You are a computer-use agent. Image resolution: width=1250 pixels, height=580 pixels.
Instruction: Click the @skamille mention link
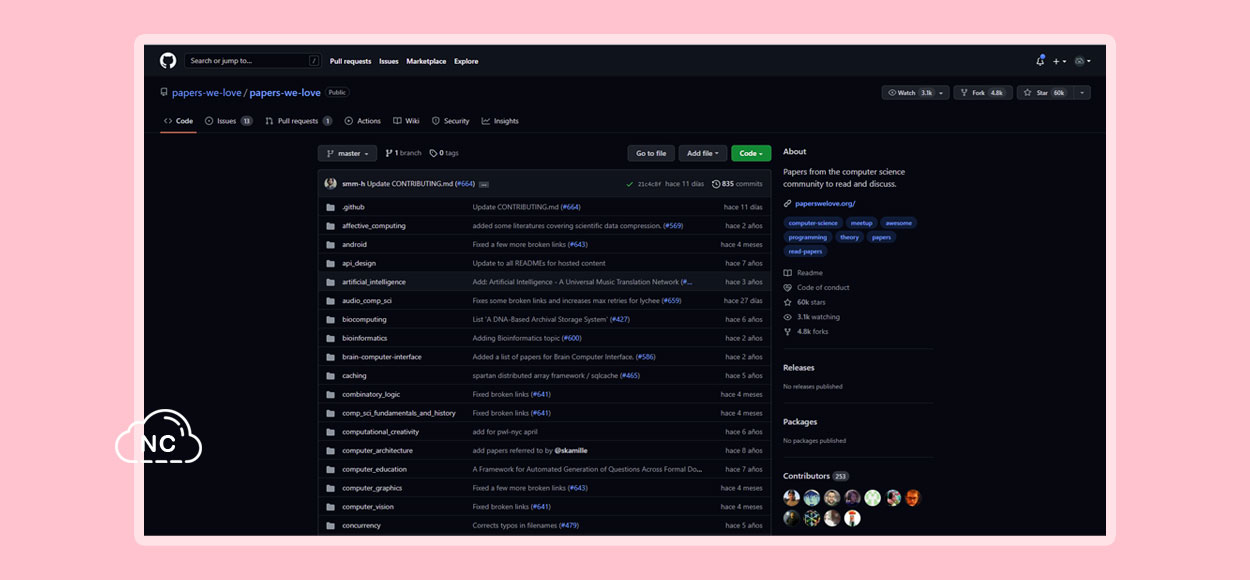[x=571, y=450]
